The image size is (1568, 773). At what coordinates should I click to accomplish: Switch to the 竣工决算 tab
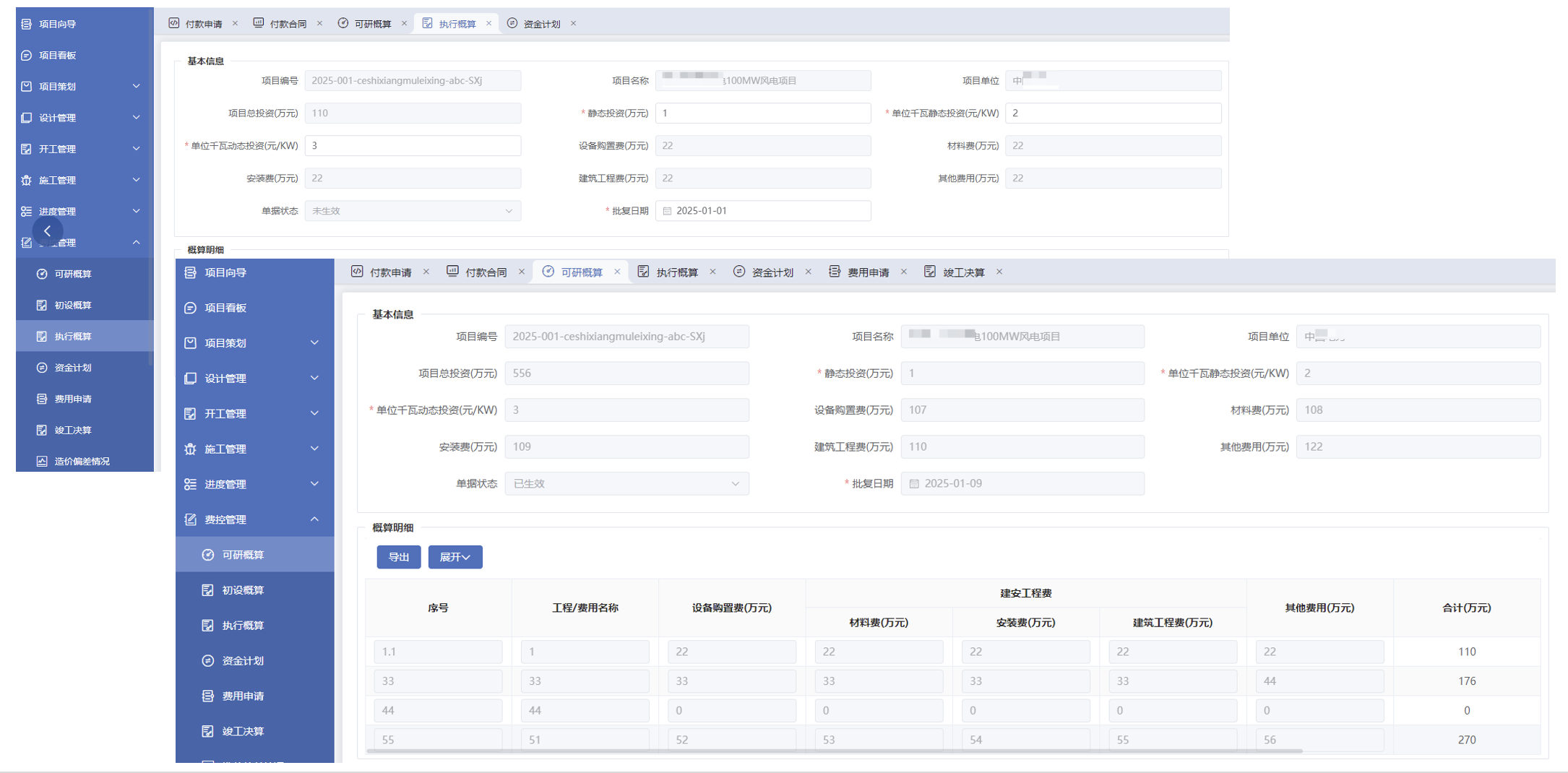pyautogui.click(x=963, y=272)
